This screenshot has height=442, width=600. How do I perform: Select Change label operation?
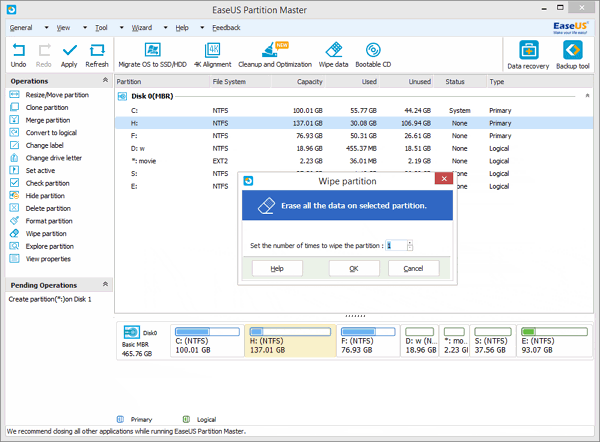[x=44, y=145]
